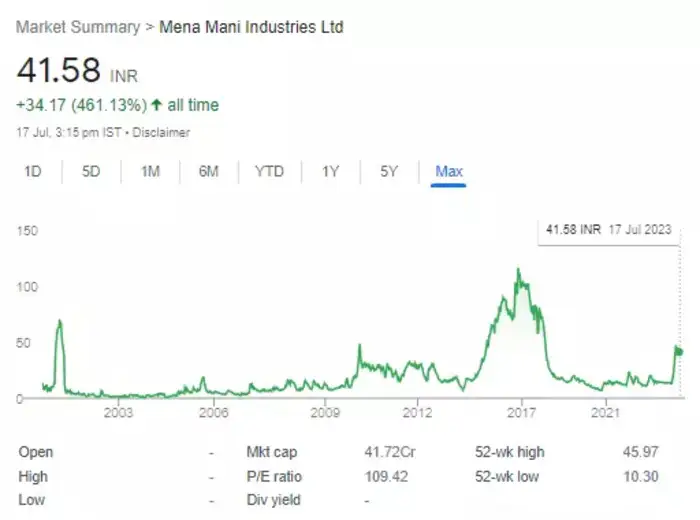Click the 2021 label on the time axis

click(x=605, y=412)
